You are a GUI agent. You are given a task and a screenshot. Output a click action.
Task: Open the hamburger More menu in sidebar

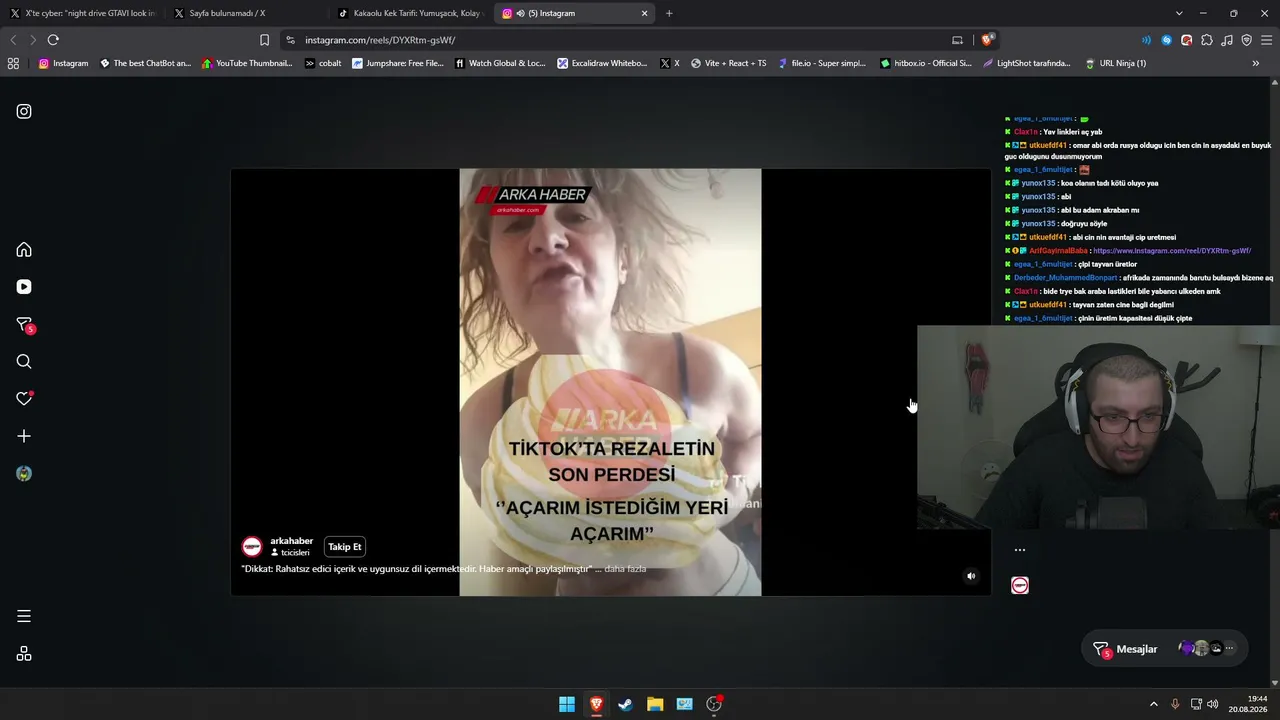point(24,616)
